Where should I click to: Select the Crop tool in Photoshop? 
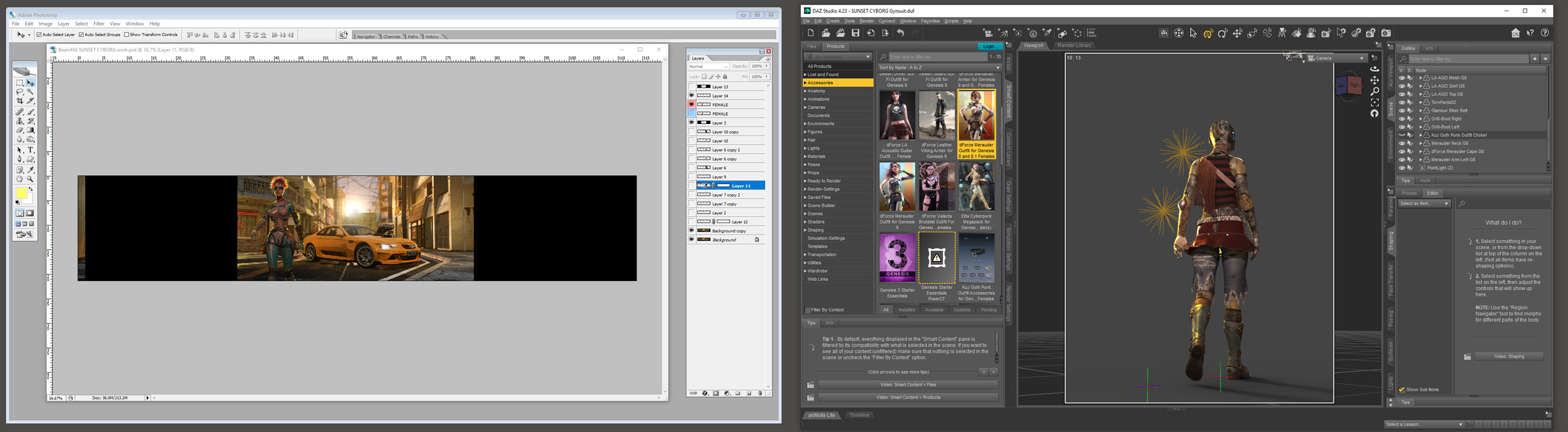(x=19, y=101)
